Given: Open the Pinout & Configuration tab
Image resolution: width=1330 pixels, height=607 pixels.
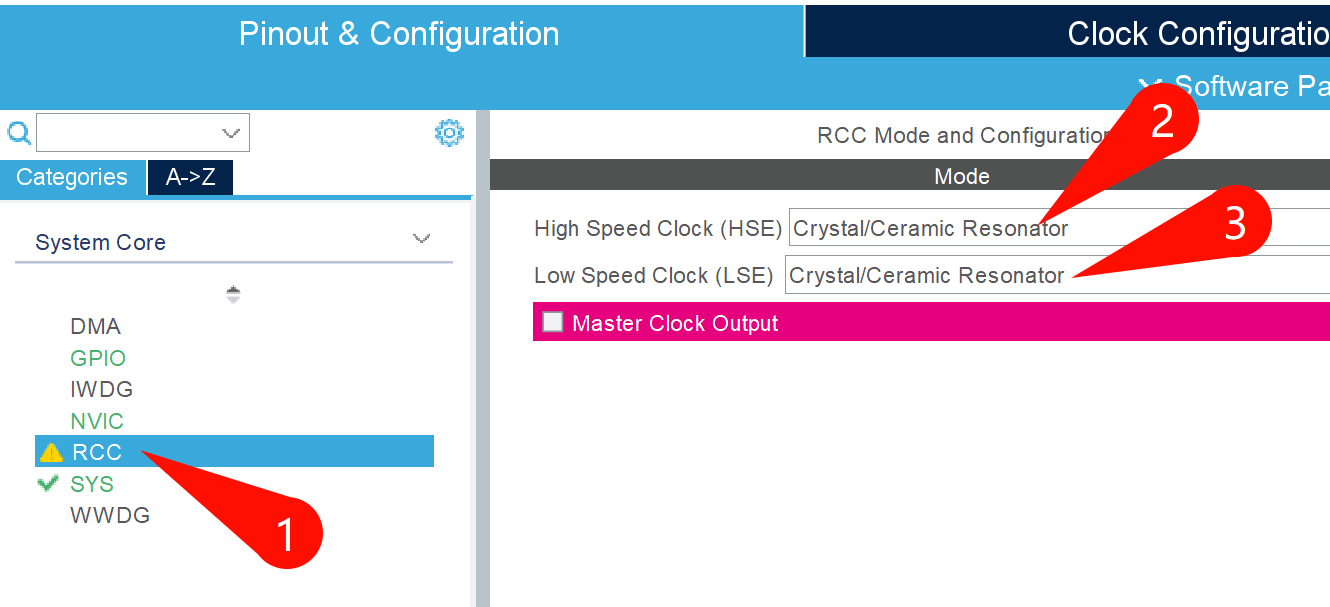Looking at the screenshot, I should (399, 34).
